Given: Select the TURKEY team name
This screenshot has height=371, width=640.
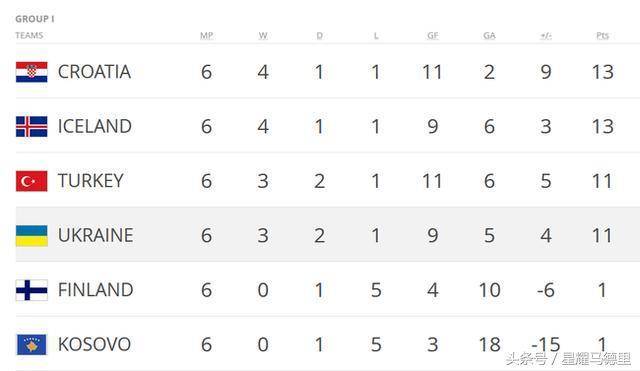Looking at the screenshot, I should (91, 181).
